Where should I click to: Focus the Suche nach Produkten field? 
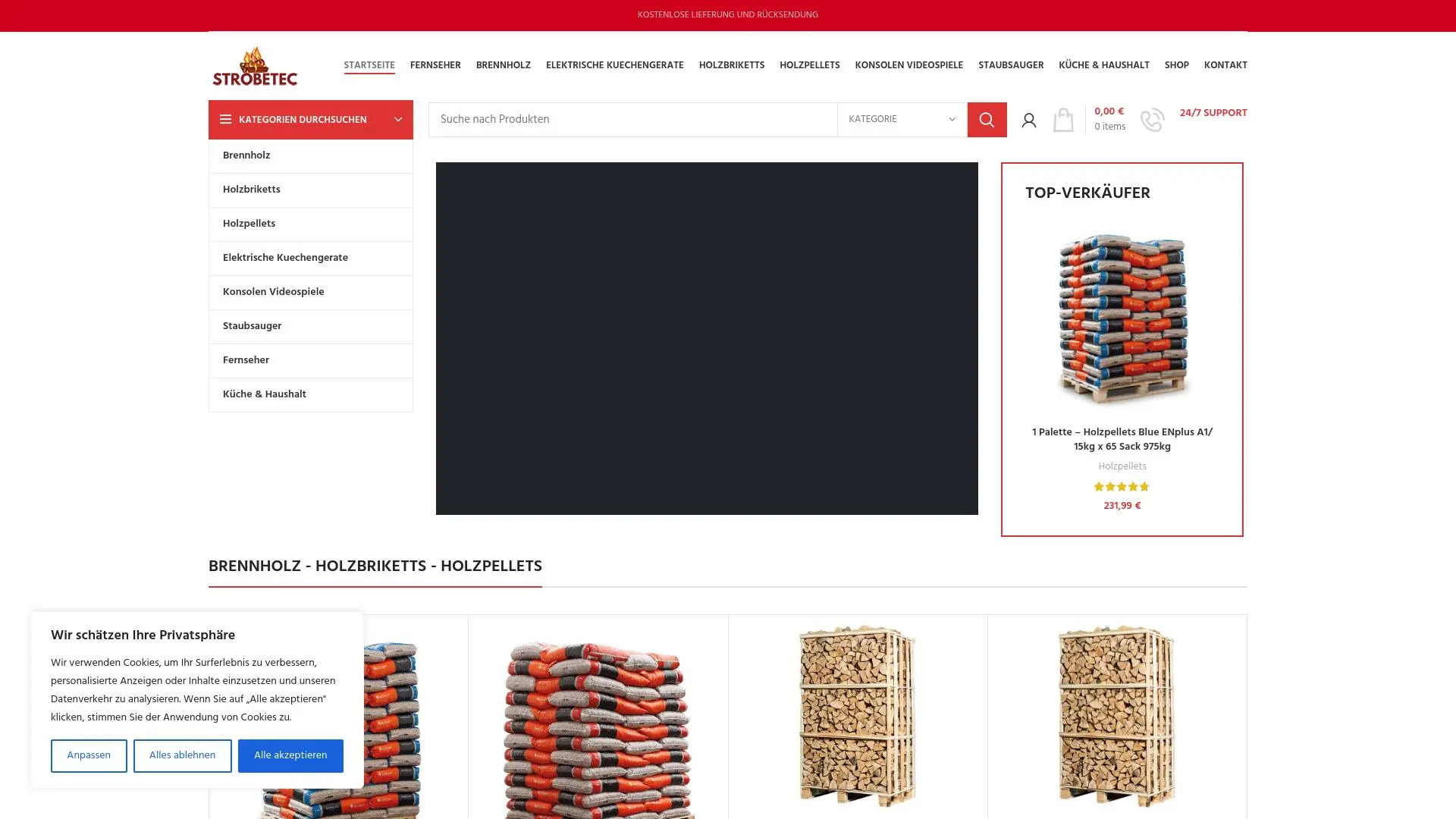pos(632,120)
